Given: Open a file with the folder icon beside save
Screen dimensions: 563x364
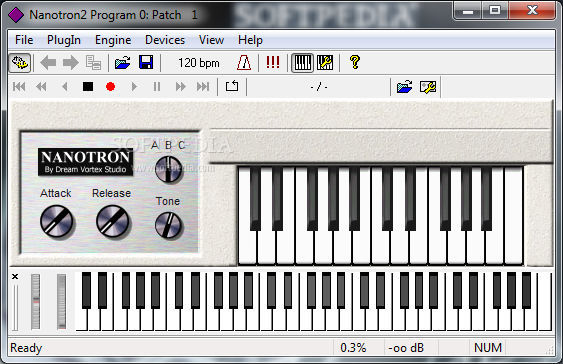Looking at the screenshot, I should (122, 63).
